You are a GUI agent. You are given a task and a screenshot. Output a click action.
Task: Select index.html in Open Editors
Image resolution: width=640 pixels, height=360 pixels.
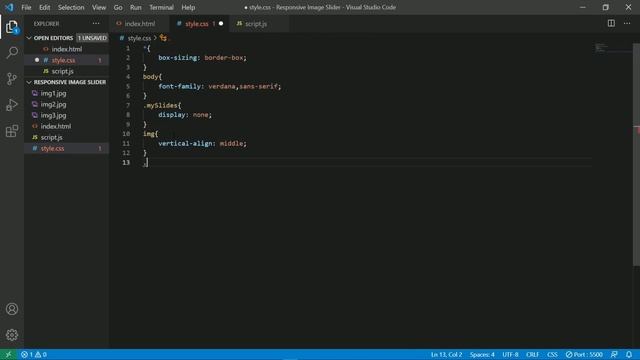pos(67,49)
